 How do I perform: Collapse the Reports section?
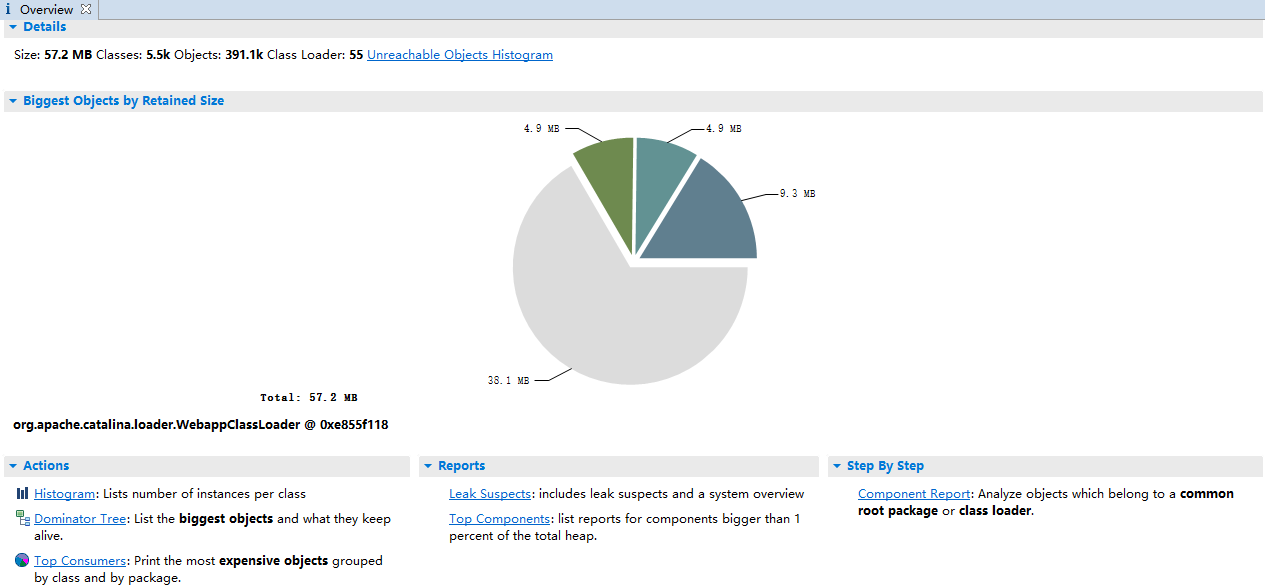427,466
